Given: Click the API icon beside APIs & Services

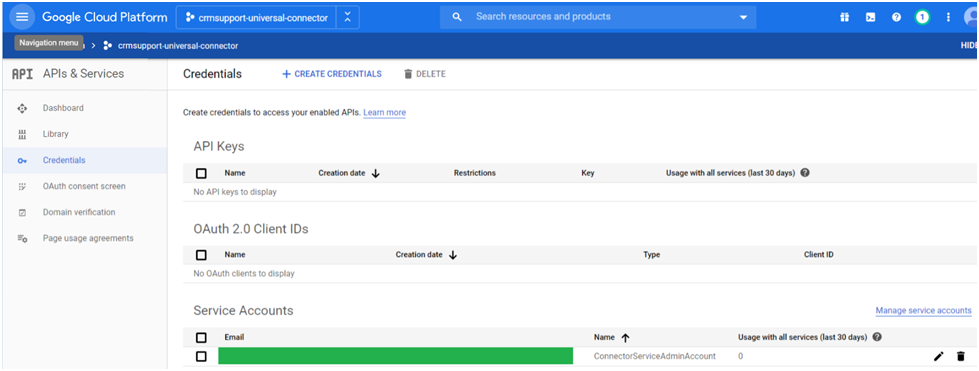Looking at the screenshot, I should click(x=22, y=74).
